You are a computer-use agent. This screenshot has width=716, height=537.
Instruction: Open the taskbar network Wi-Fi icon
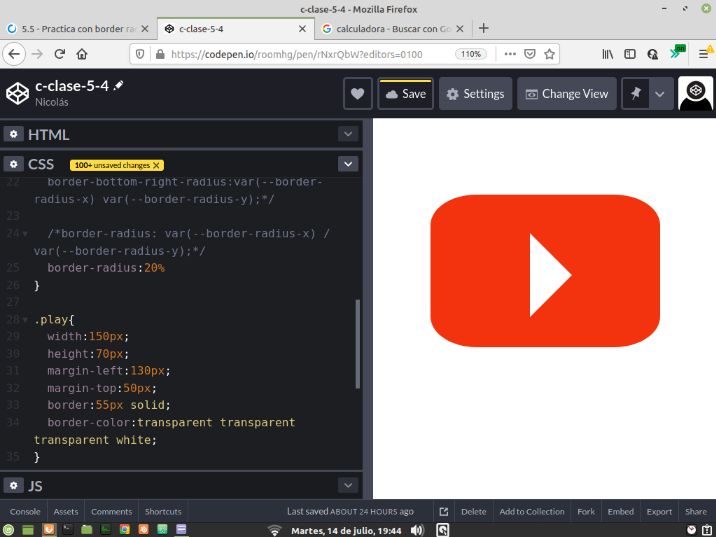tap(274, 530)
